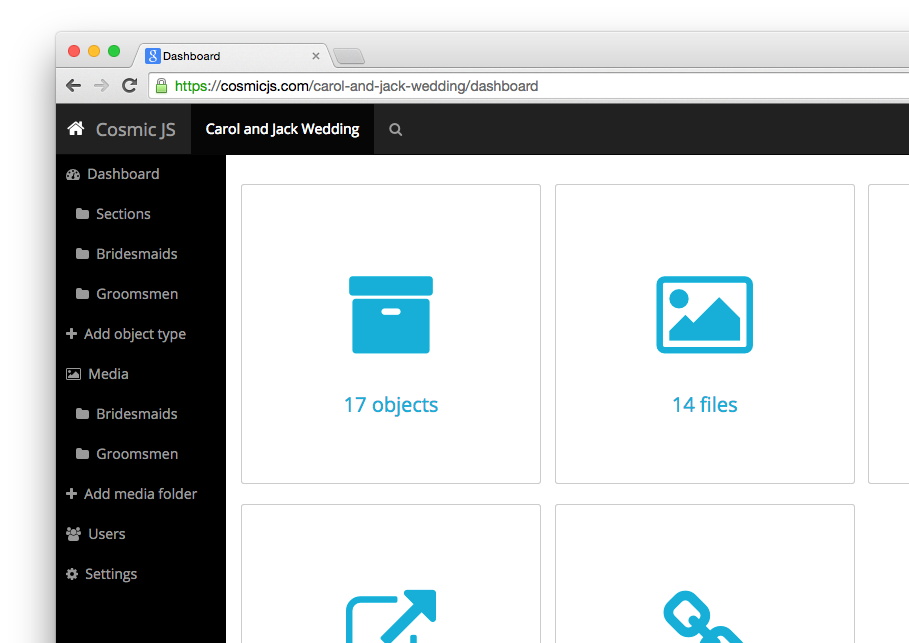Open the Carol and Jack Wedding bucket
Screen dimensions: 909x643
tap(282, 129)
